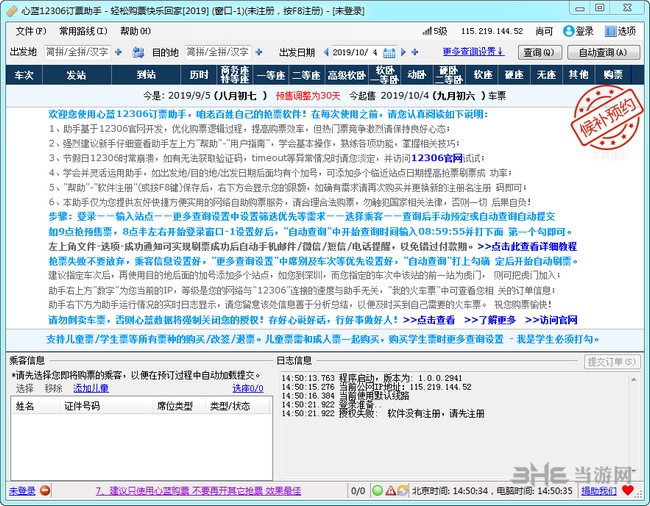
Task: Click the 捐助我们 link
Action: [x=599, y=491]
